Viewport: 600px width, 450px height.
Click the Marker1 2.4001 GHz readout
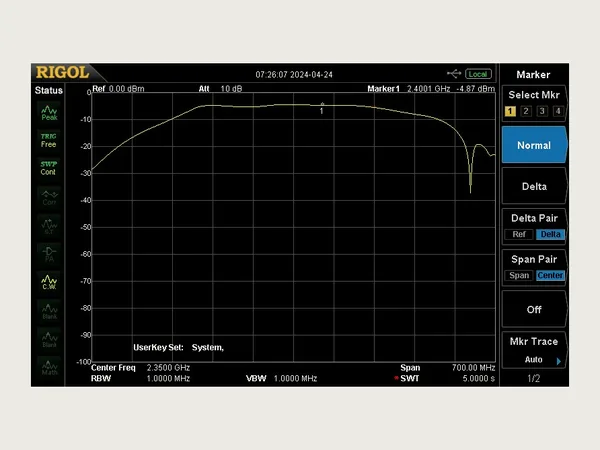(x=409, y=89)
